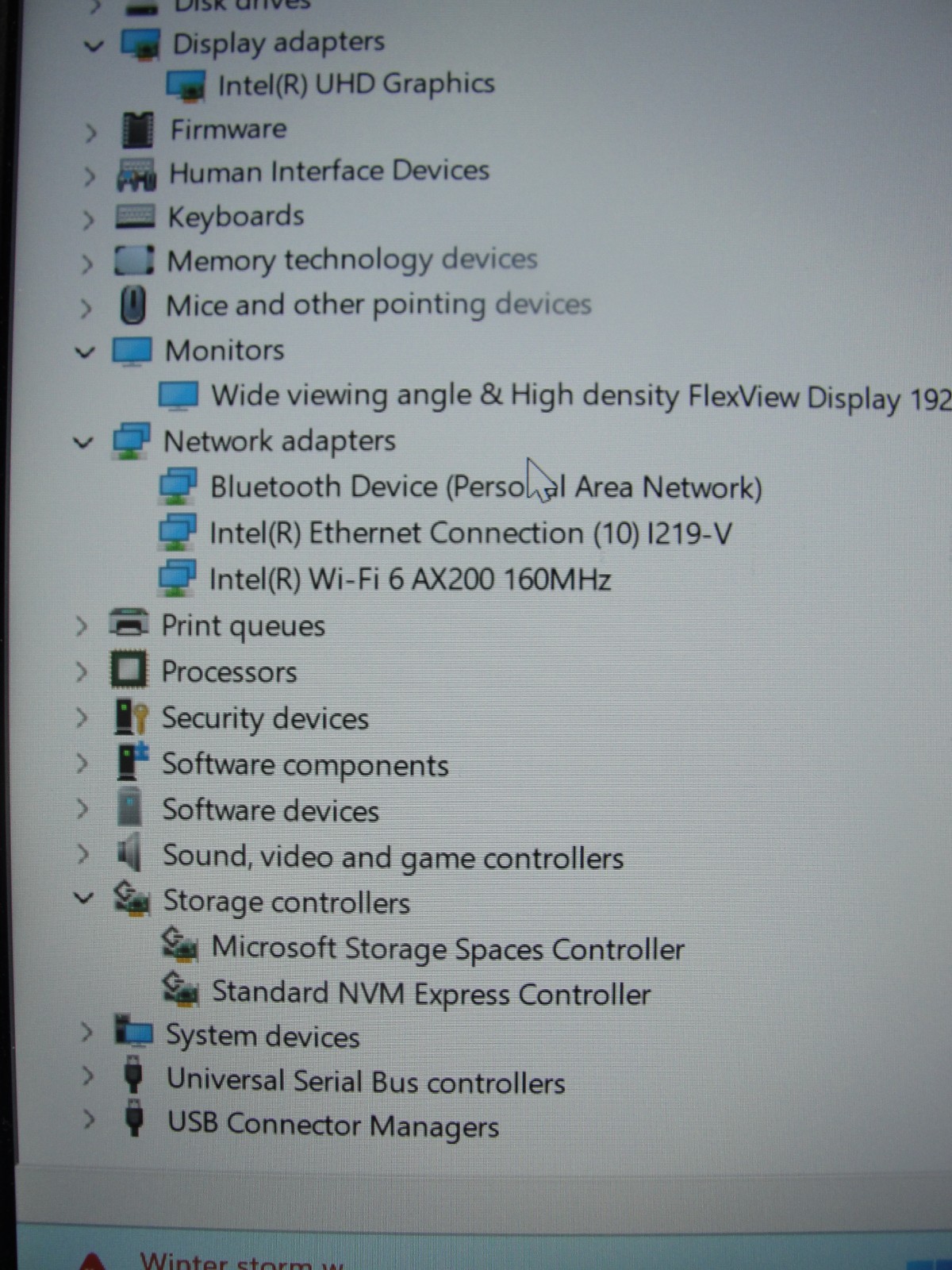
Task: Collapse the Storage controllers node
Action: (x=83, y=899)
